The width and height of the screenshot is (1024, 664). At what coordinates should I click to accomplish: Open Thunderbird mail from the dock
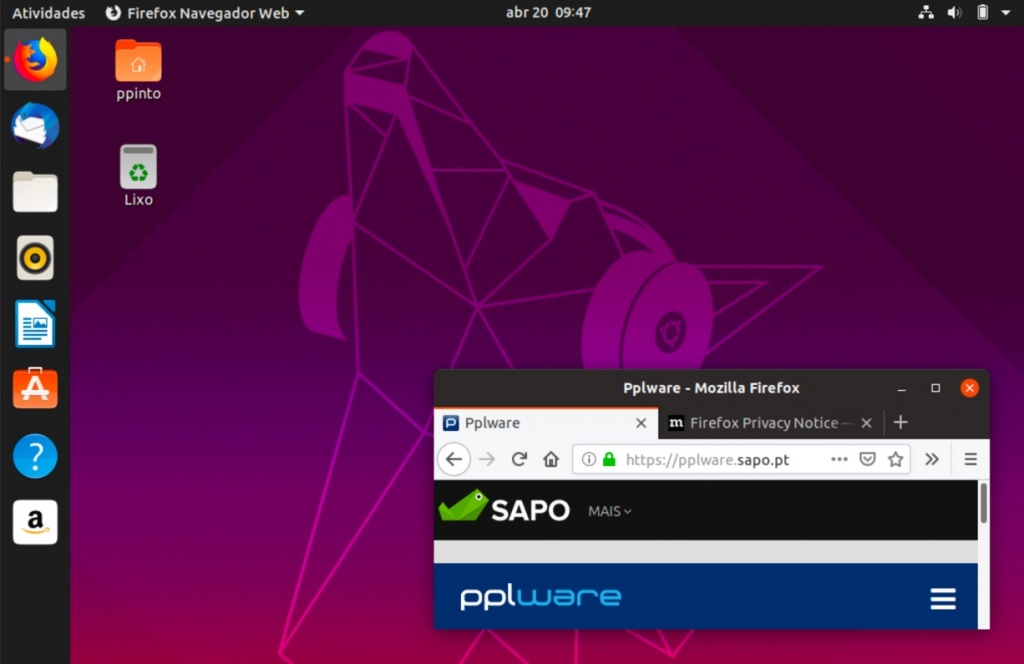[x=35, y=125]
